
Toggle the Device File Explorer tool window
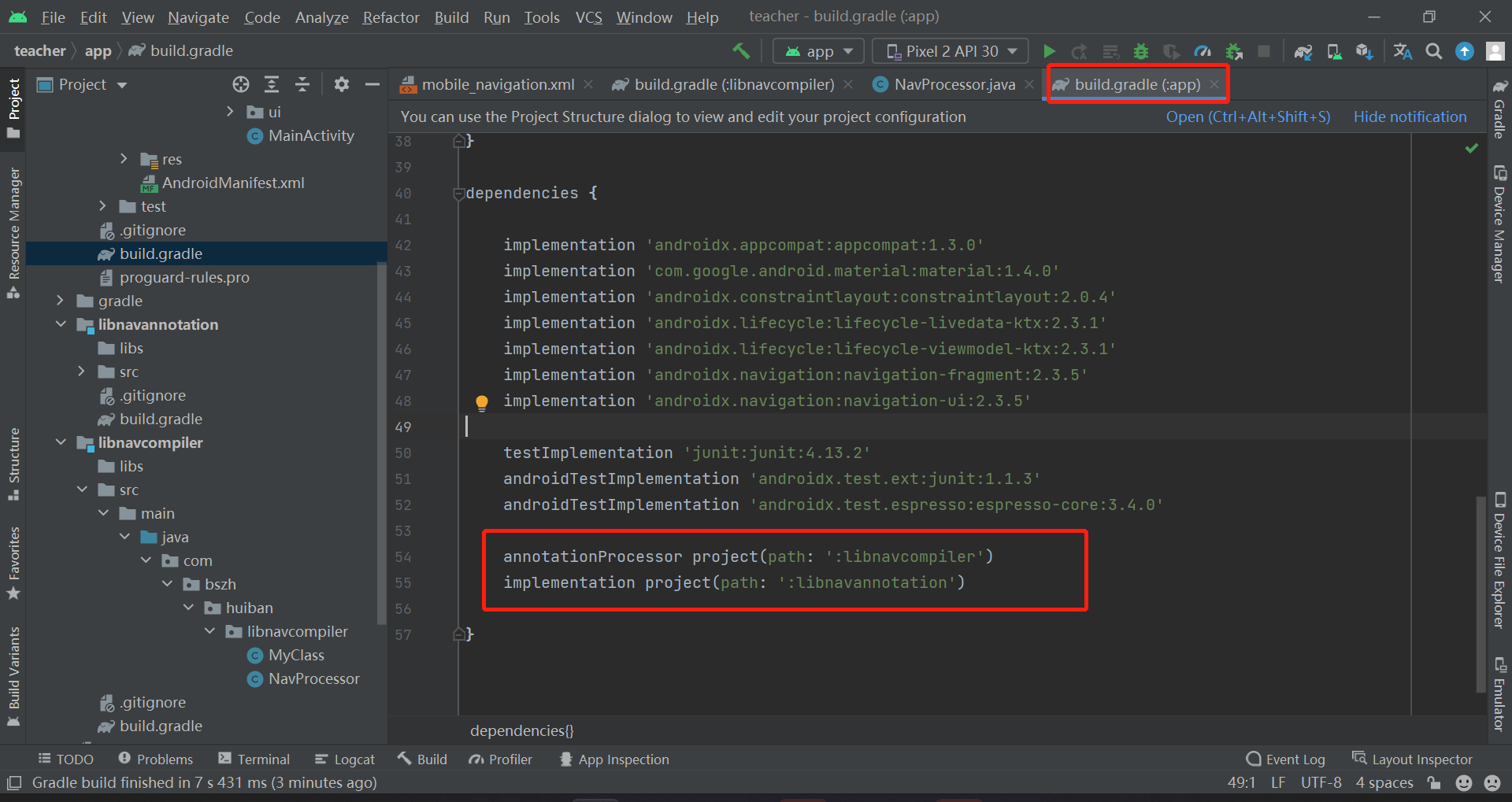tap(1500, 560)
